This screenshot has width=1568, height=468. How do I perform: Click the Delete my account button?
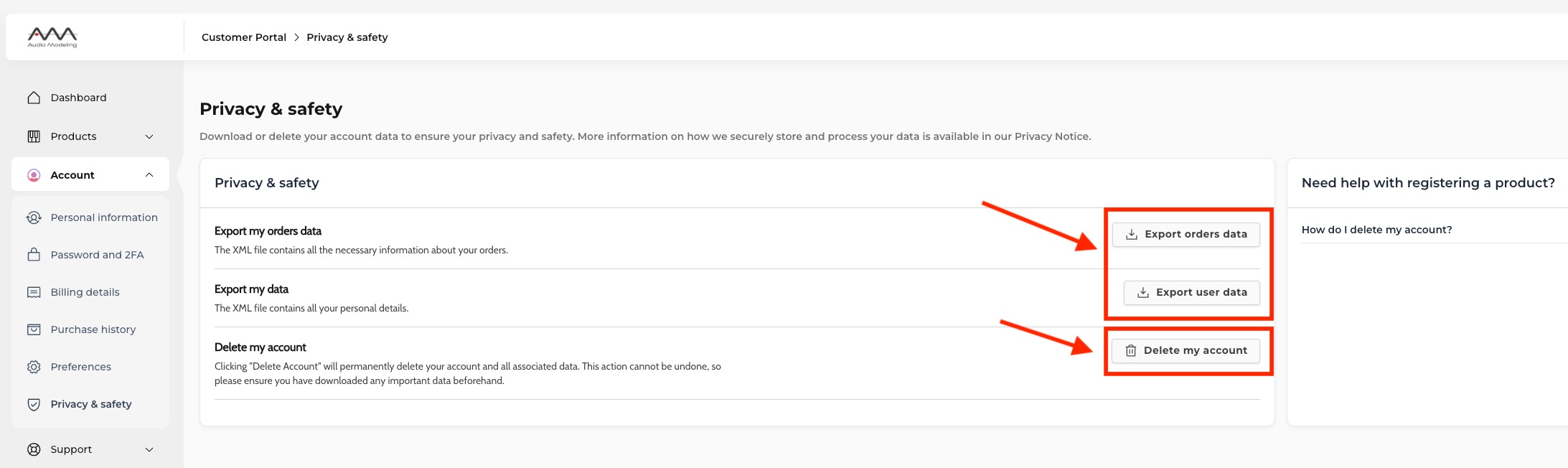point(1186,350)
